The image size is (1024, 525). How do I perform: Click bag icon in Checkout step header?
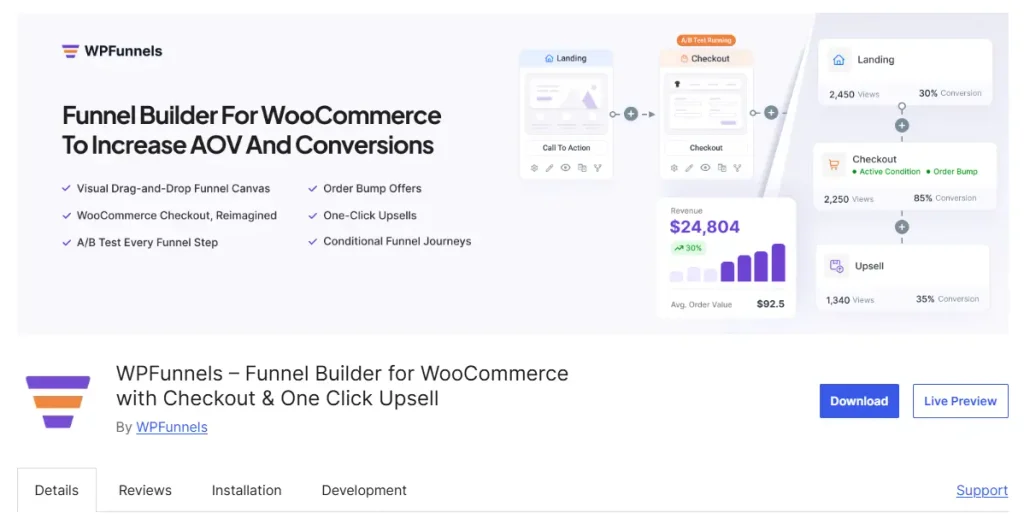click(x=684, y=59)
